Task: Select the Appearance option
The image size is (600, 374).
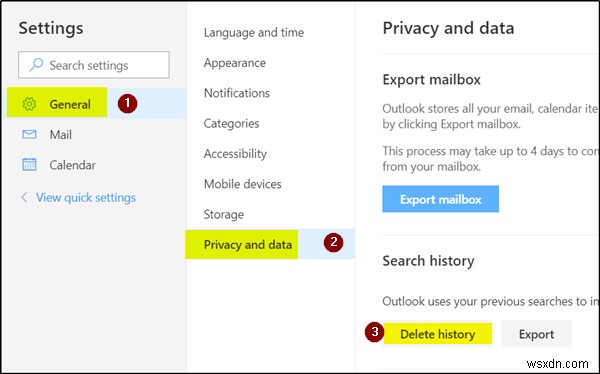Action: pos(235,63)
